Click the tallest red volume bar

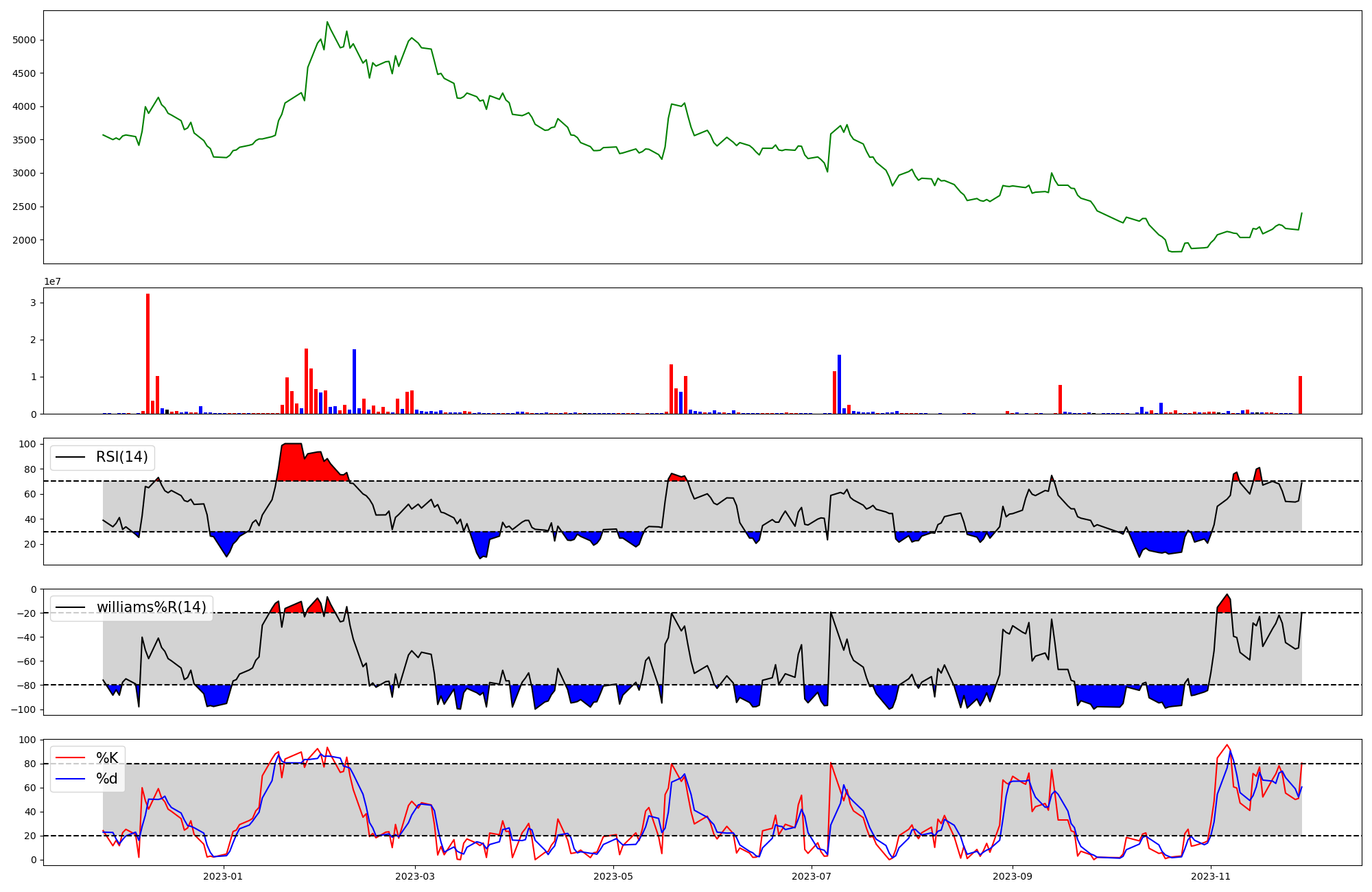pos(147,353)
